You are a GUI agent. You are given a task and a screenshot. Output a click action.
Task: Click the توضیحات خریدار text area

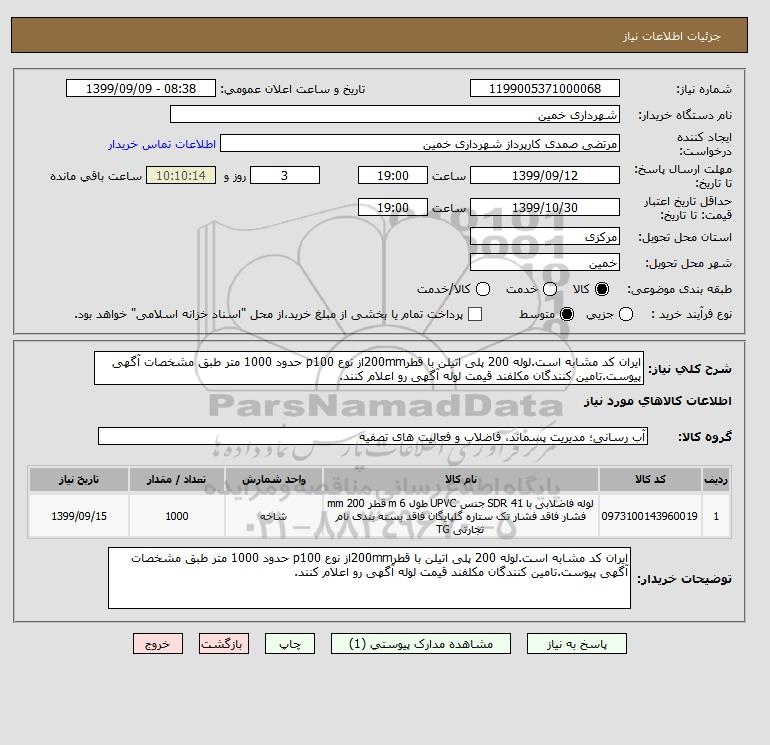[369, 578]
